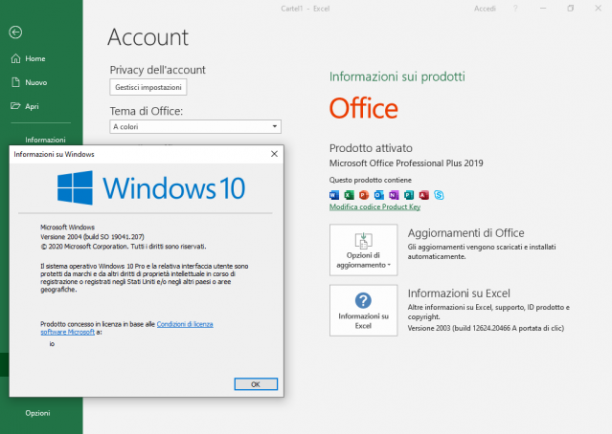Click the Publisher app icon
This screenshot has width=612, height=434.
[409, 195]
